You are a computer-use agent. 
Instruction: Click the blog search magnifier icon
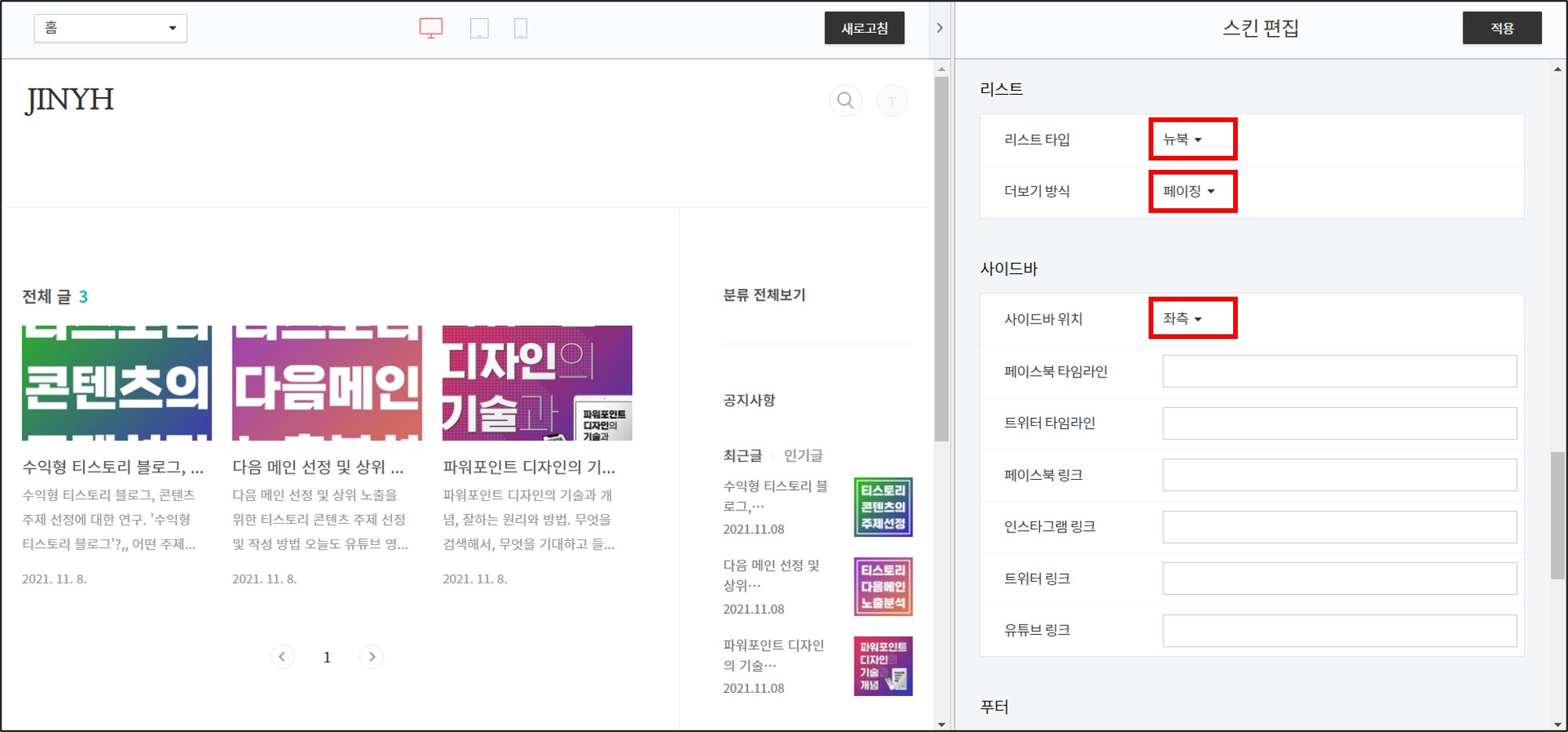(x=846, y=100)
